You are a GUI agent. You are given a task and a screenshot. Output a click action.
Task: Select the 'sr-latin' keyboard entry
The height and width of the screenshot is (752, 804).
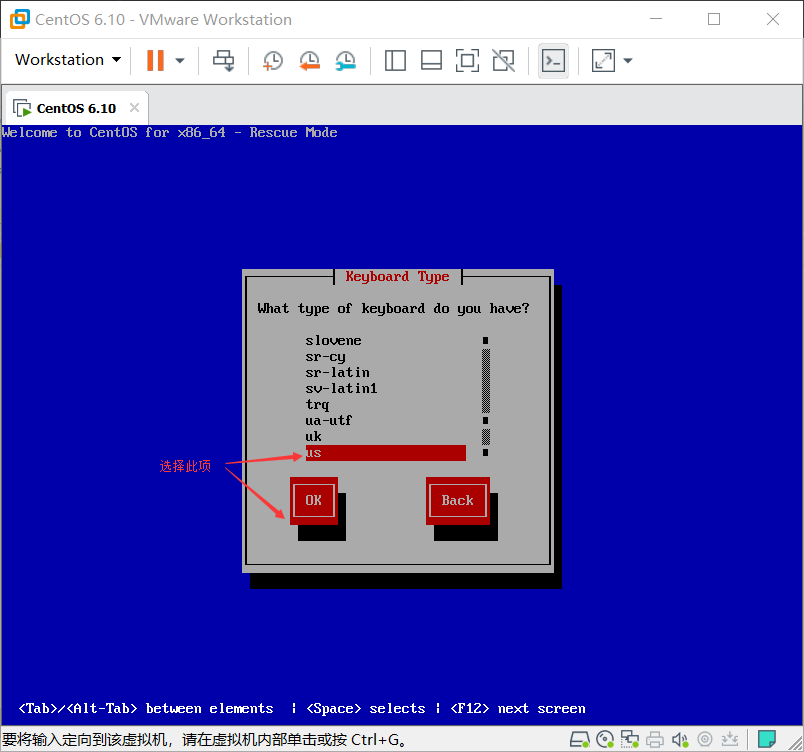pos(386,373)
